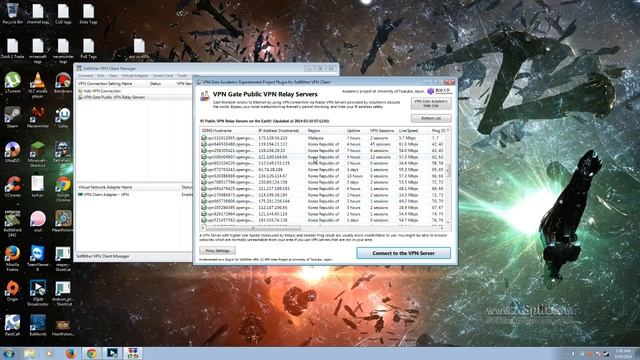The image size is (640, 360).
Task: Open the VPN Gate Academic Web Site button
Action: click(x=431, y=103)
